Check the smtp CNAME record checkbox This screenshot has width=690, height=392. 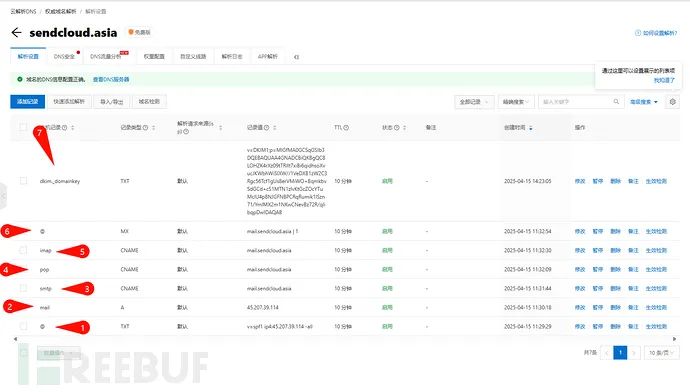23,288
